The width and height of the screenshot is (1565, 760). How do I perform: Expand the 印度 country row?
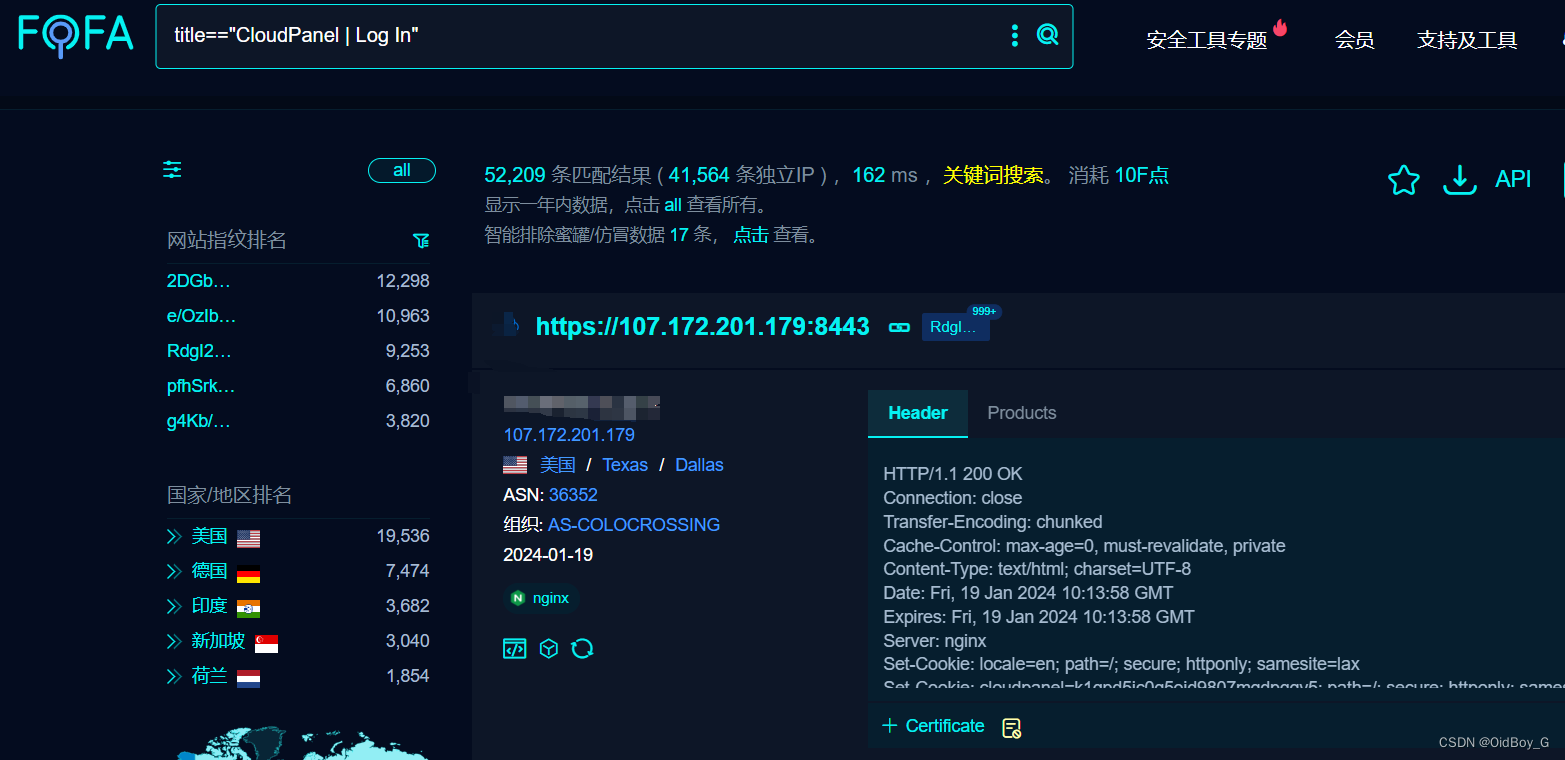174,607
